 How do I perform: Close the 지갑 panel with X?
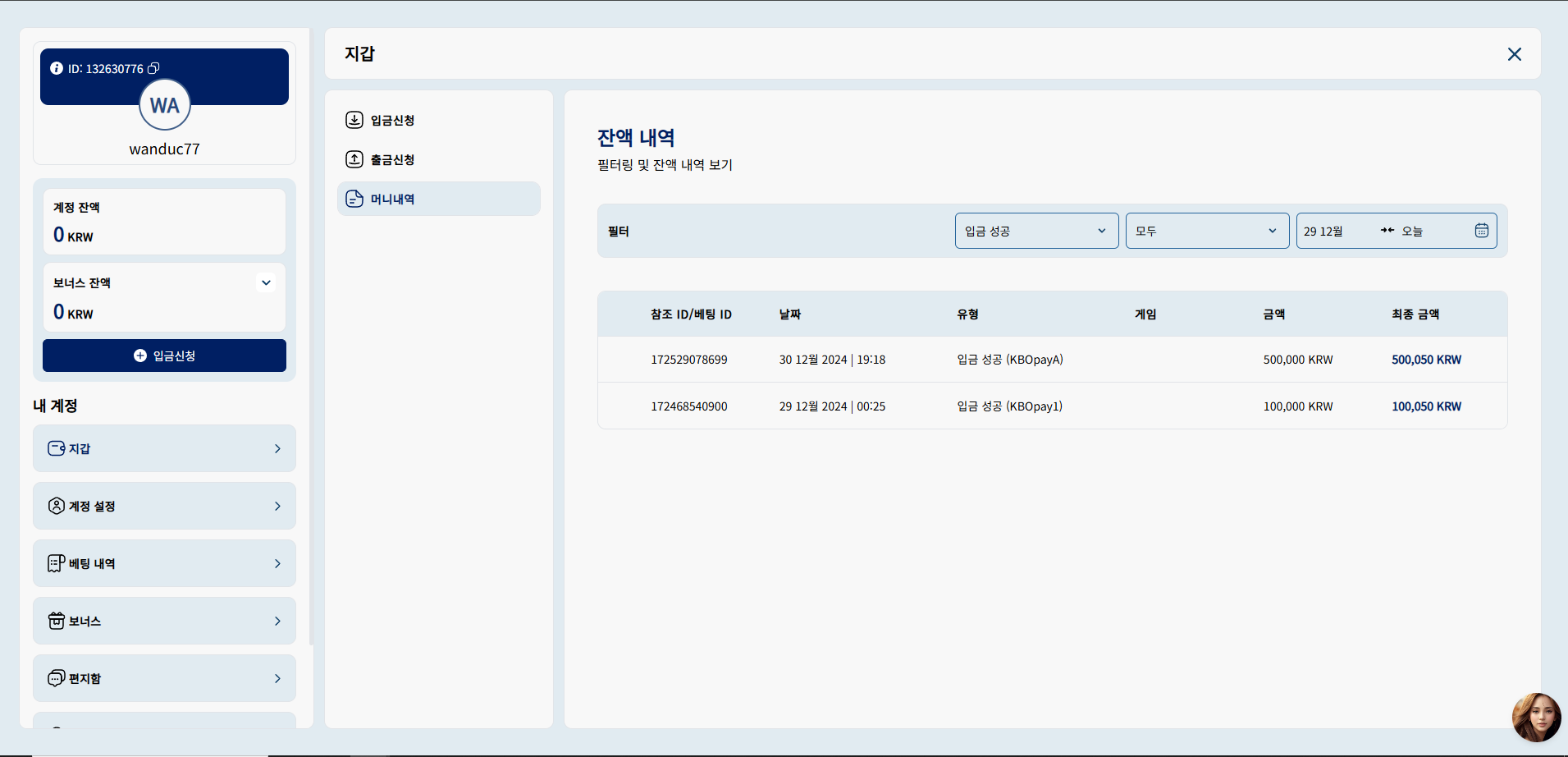pos(1515,54)
